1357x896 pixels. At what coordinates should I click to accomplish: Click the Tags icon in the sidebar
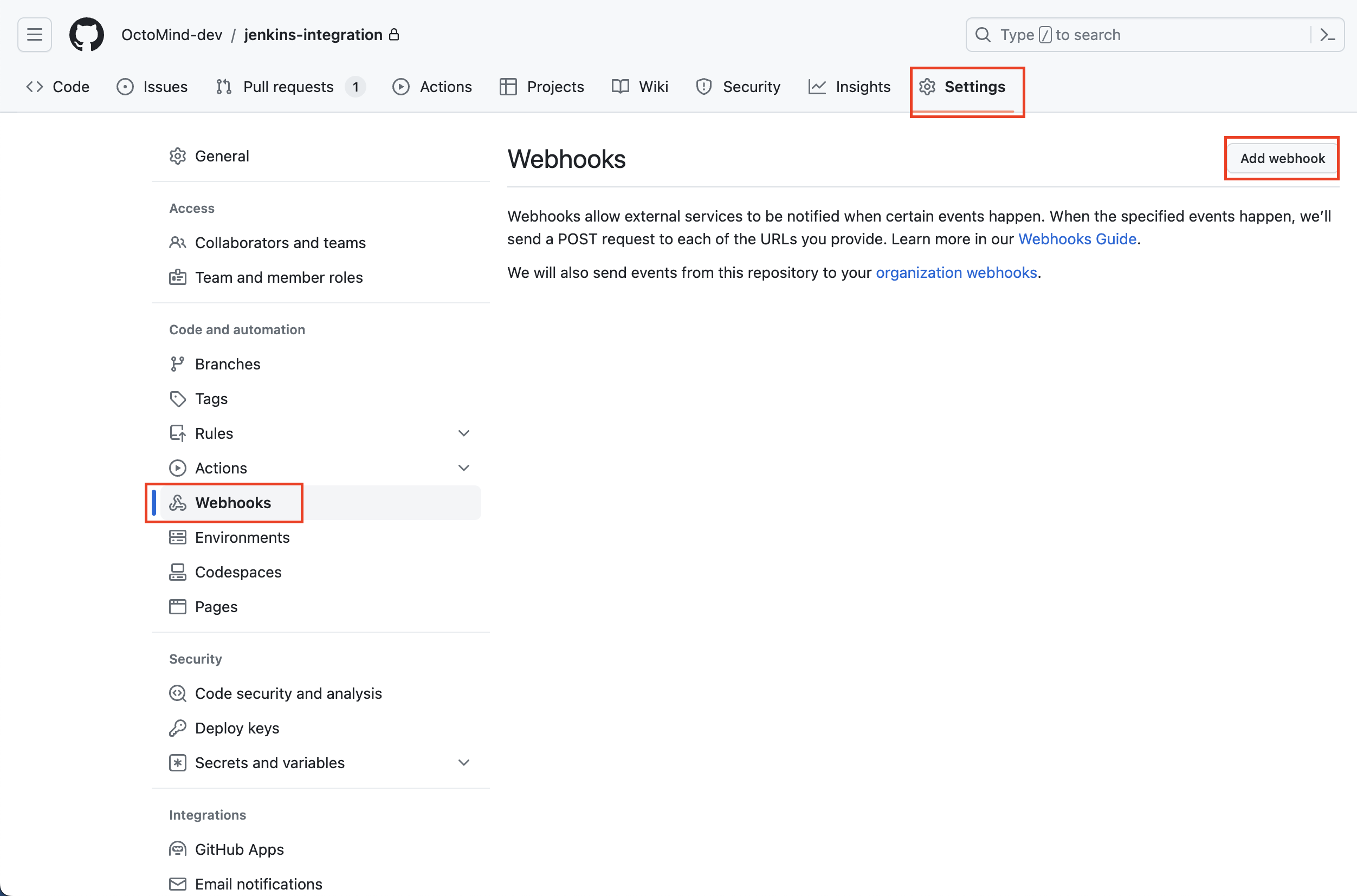(x=178, y=399)
